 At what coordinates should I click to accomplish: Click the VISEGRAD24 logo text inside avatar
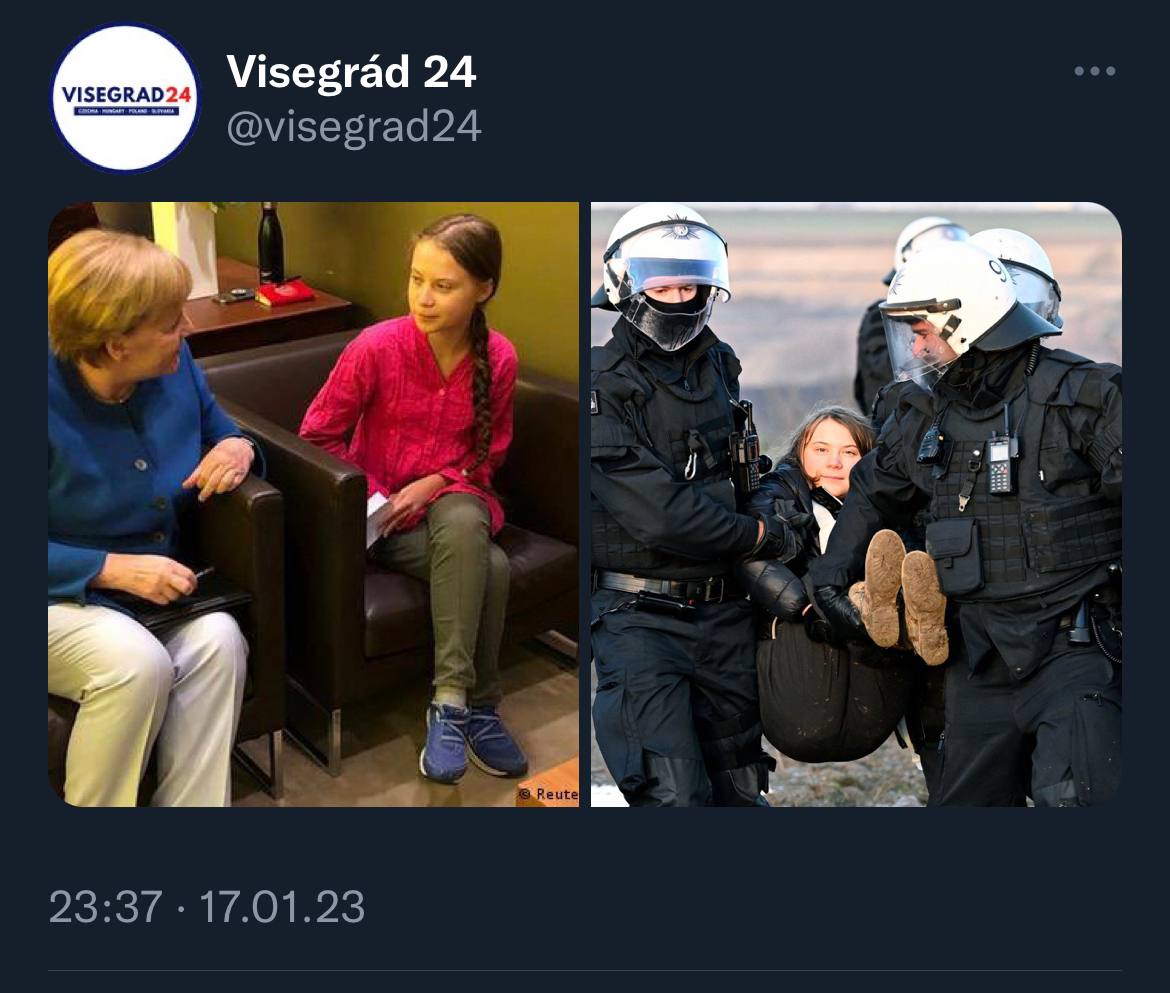(125, 95)
